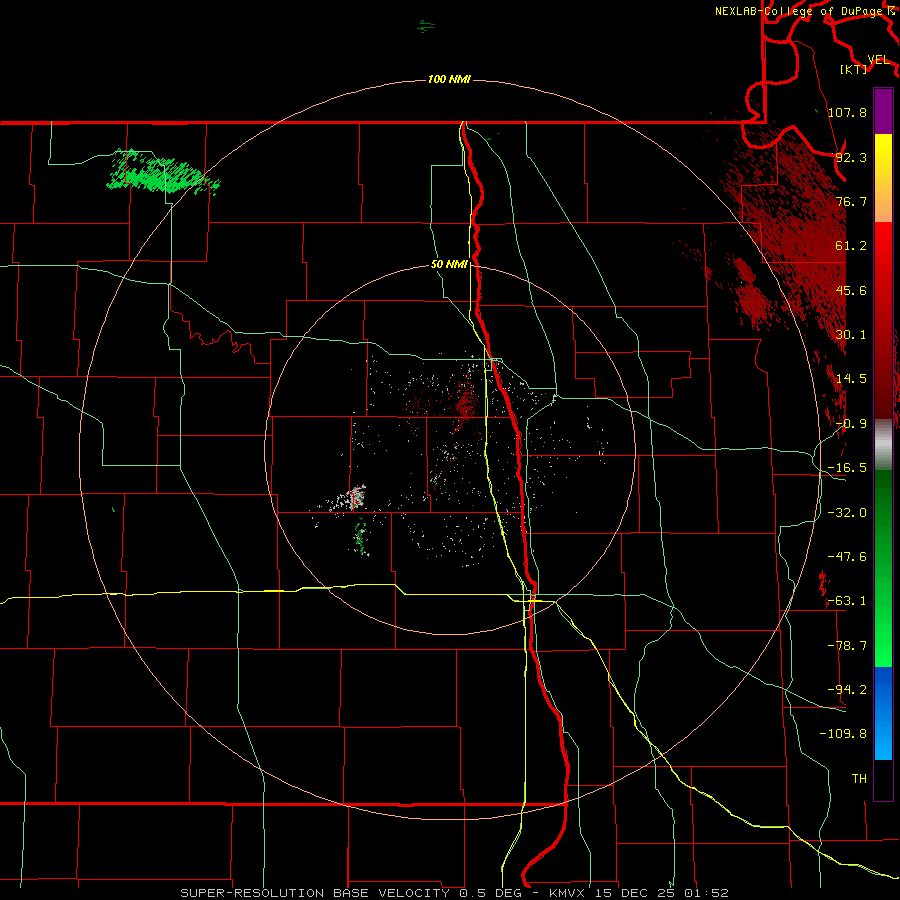Pick the yellow-orange segment of the color bar
The height and width of the screenshot is (900, 900).
coord(883,178)
